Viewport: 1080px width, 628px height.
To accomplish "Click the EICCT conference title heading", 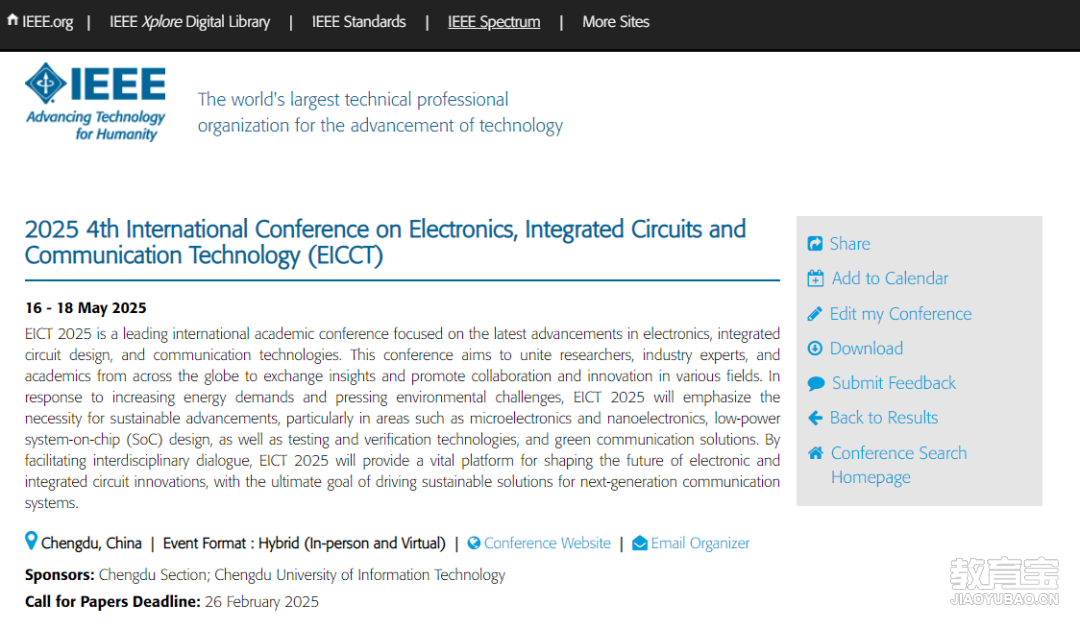I will (385, 242).
